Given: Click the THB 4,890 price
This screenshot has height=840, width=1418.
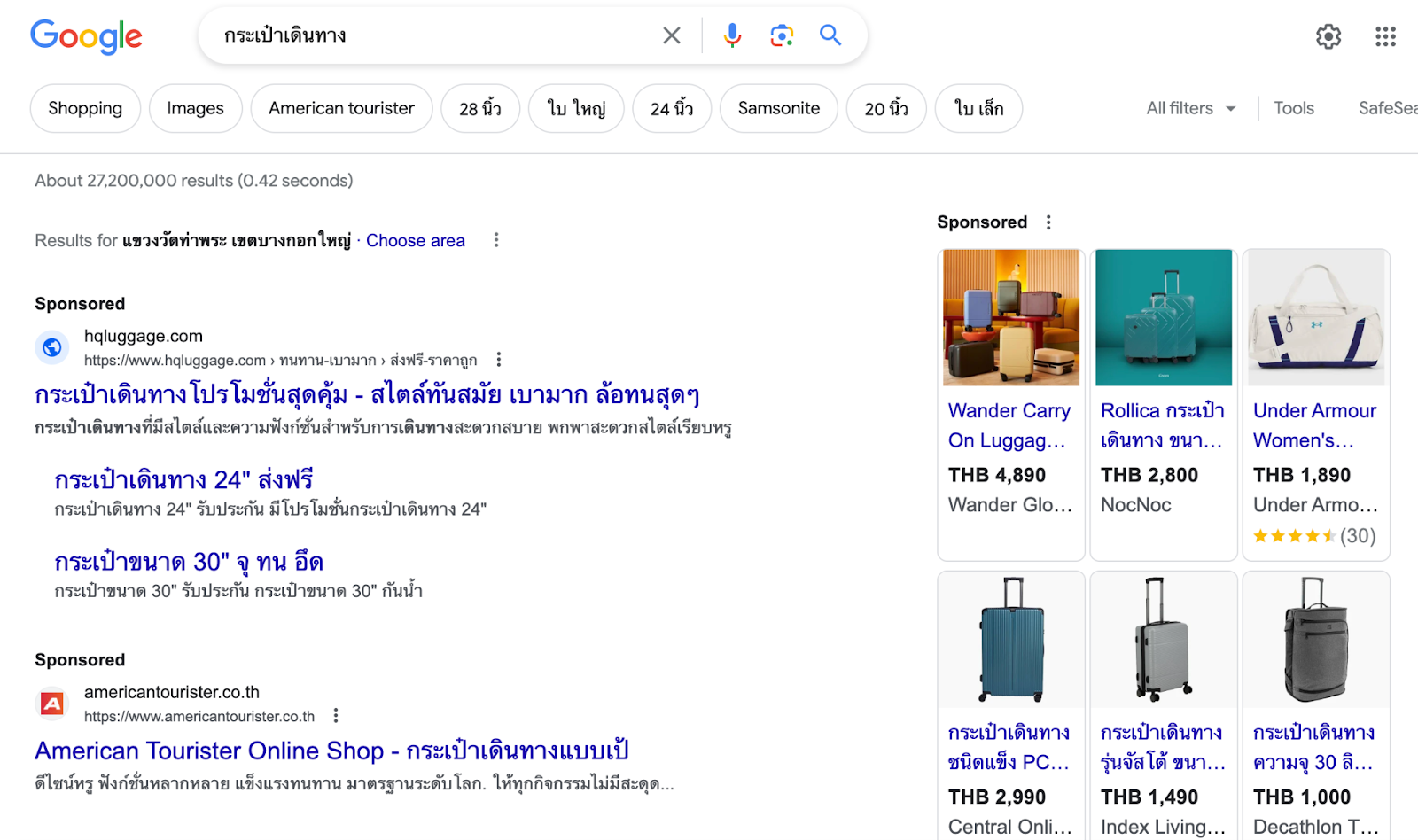Looking at the screenshot, I should pyautogui.click(x=997, y=475).
